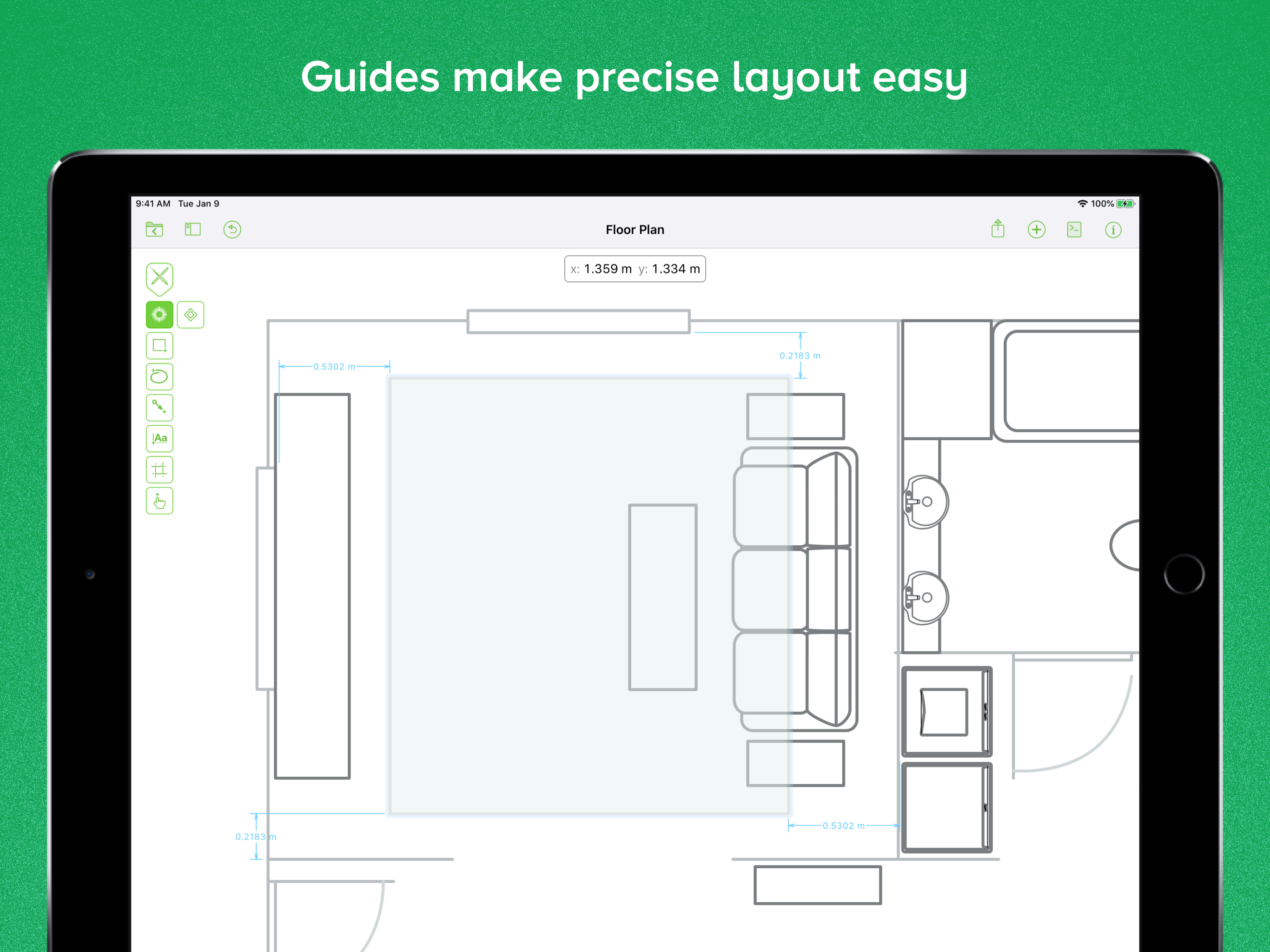Screen dimensions: 1270x952
Task: Open the info inspector icon
Action: pyautogui.click(x=1113, y=230)
